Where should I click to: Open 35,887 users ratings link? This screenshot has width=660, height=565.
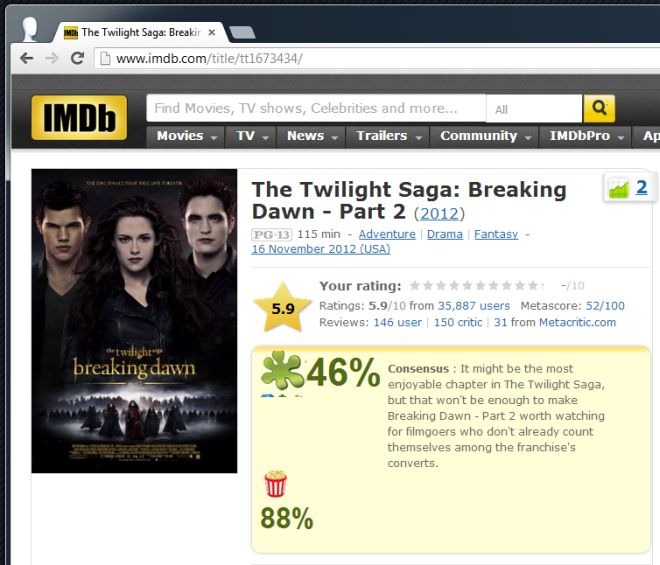point(474,306)
